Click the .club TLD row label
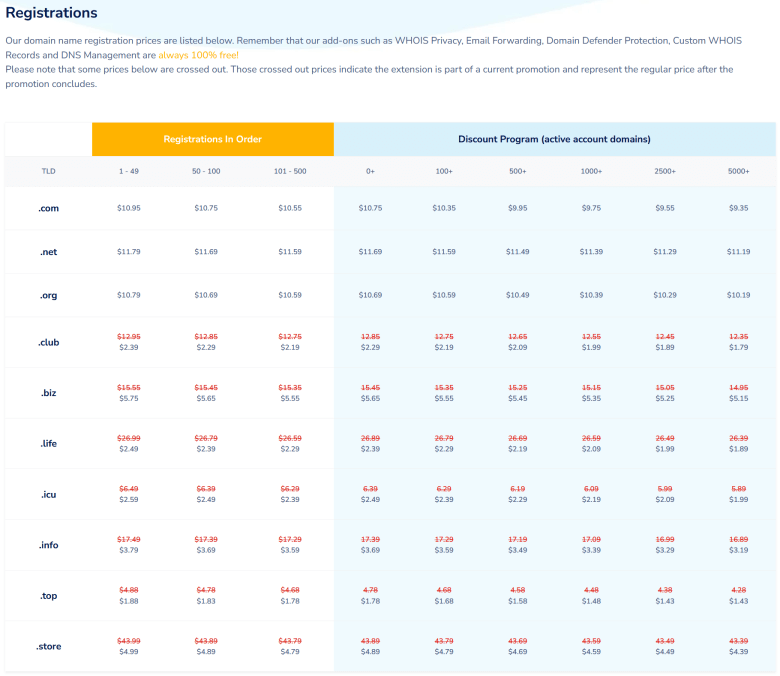Image resolution: width=780 pixels, height=676 pixels. click(x=49, y=343)
